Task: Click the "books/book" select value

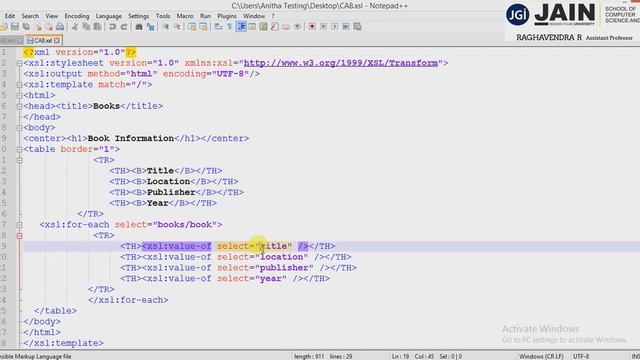Action: (184, 225)
